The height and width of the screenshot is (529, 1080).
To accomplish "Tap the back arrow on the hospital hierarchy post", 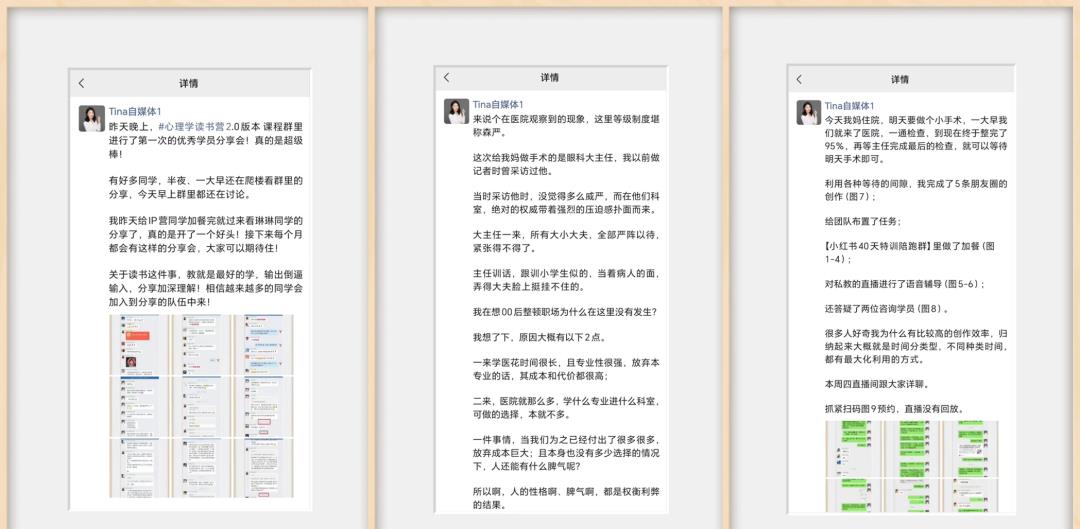I will tap(446, 77).
